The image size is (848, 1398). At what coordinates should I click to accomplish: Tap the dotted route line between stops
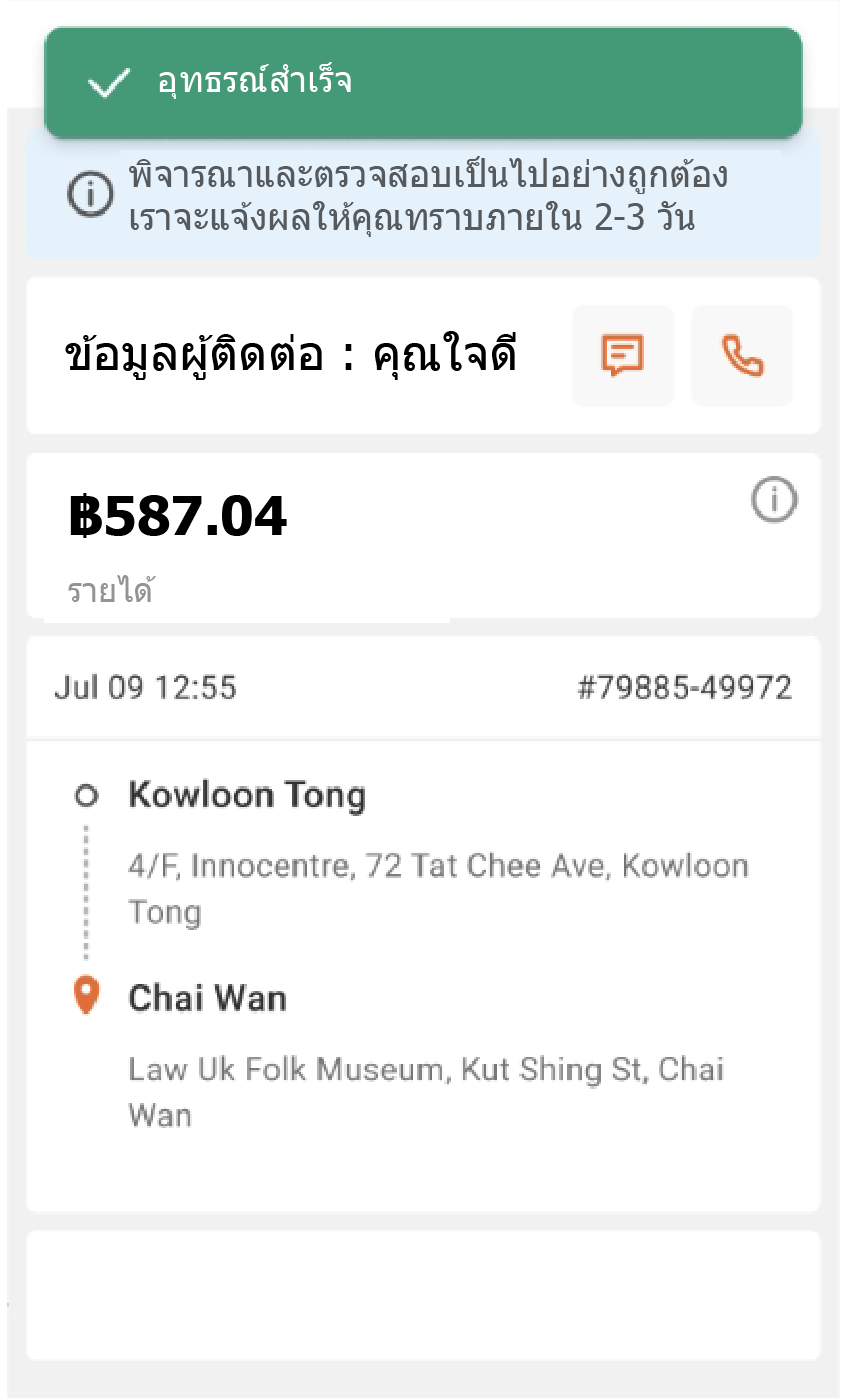[x=87, y=892]
